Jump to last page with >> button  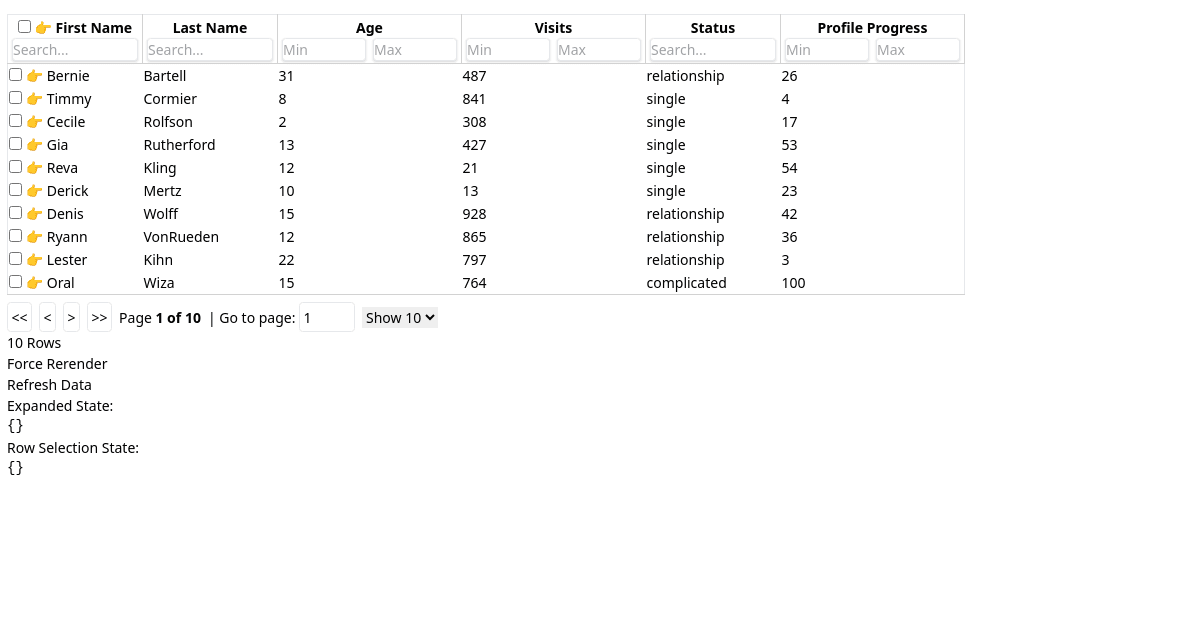(99, 318)
